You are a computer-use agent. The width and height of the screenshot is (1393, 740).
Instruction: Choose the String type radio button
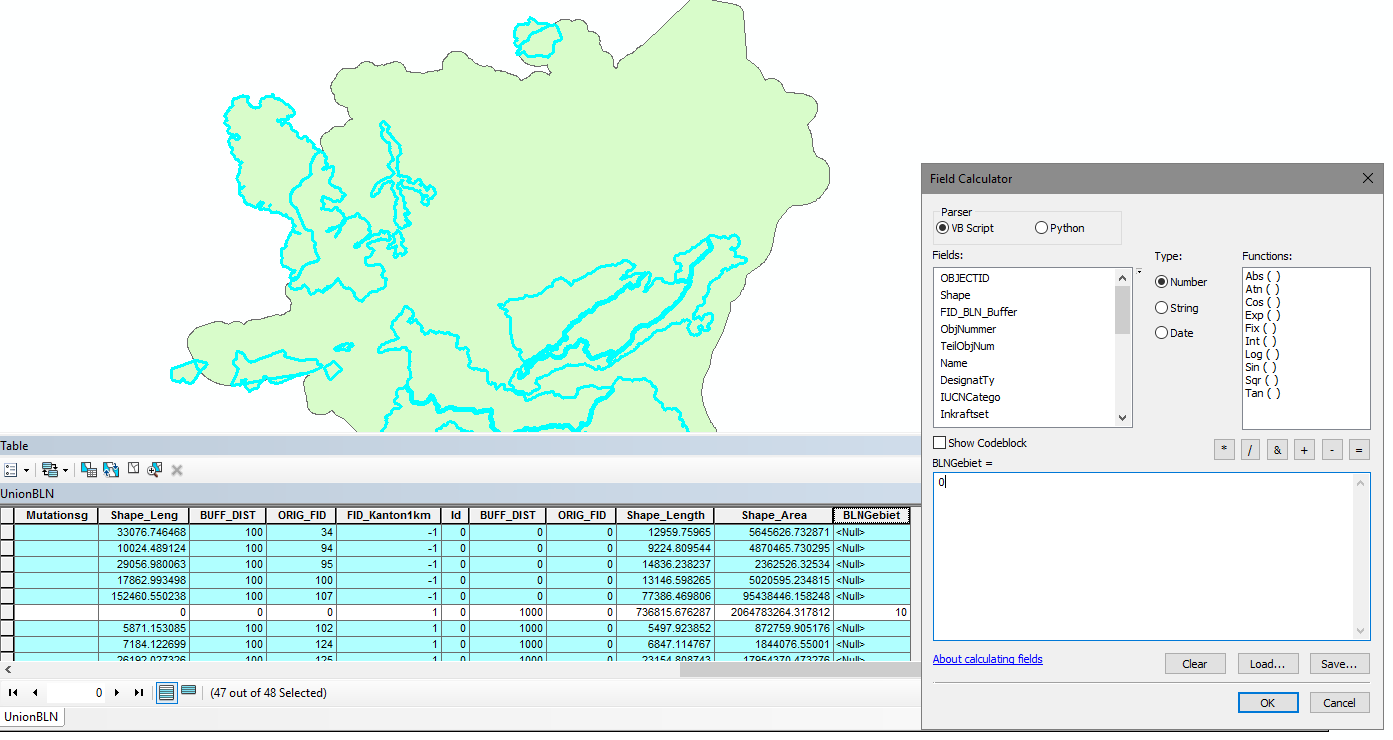coord(1161,308)
